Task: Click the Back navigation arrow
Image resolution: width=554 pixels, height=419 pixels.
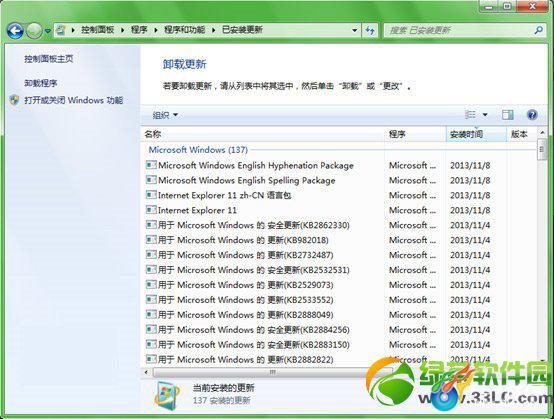Action: (x=15, y=31)
